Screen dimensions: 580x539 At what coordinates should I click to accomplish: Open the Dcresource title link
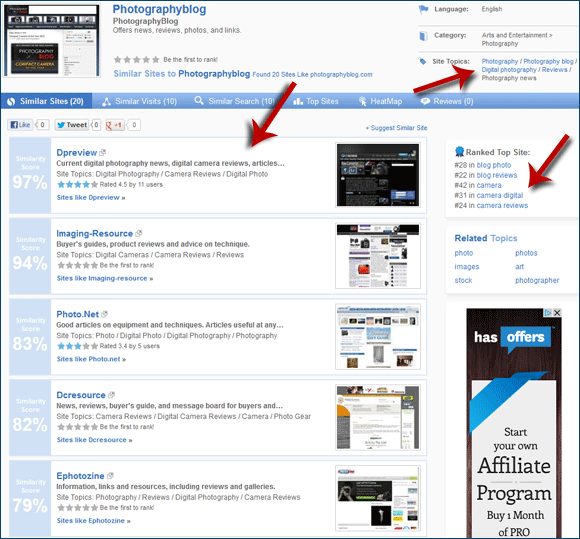[x=81, y=395]
